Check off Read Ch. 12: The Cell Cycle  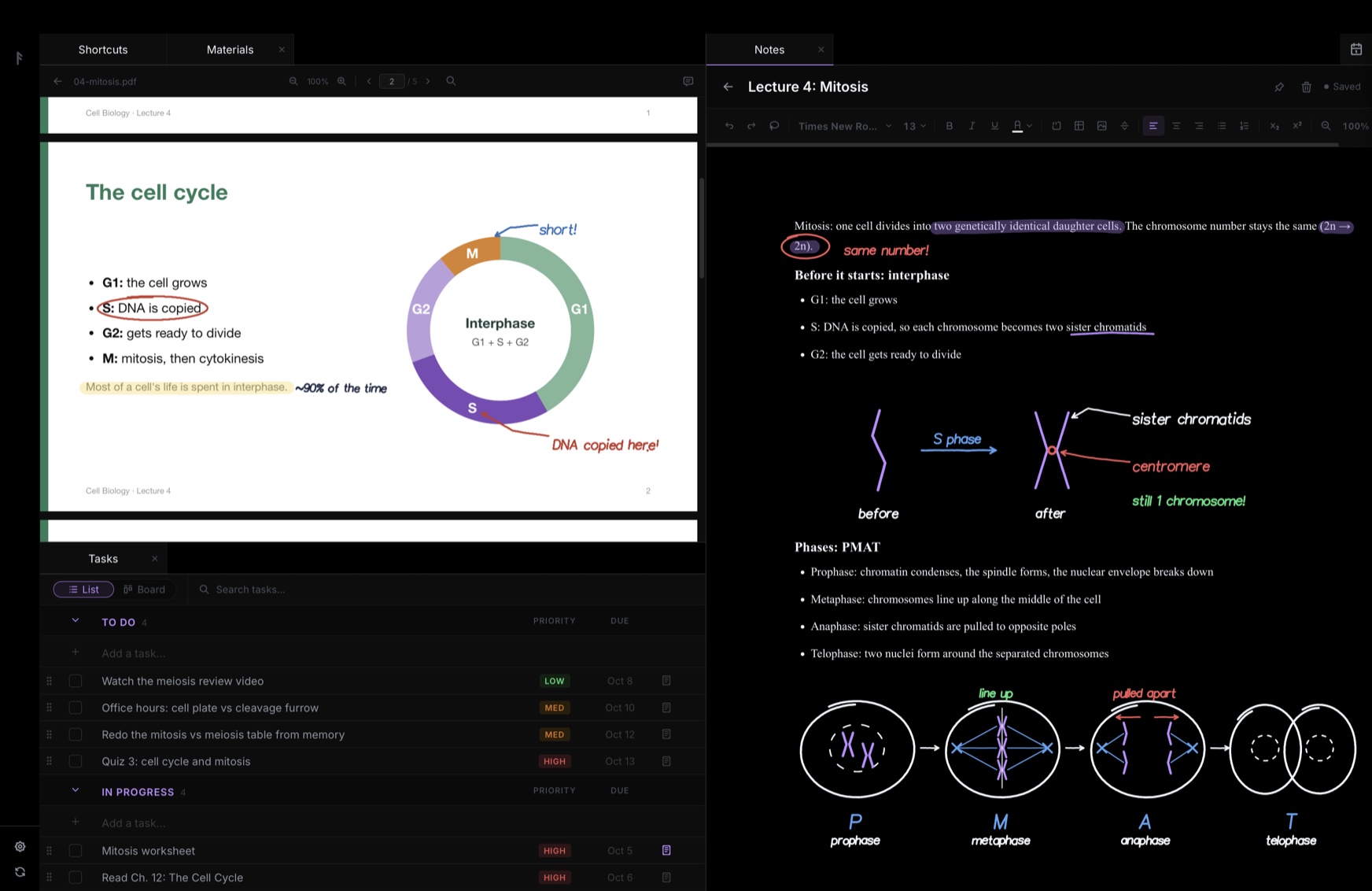point(76,878)
